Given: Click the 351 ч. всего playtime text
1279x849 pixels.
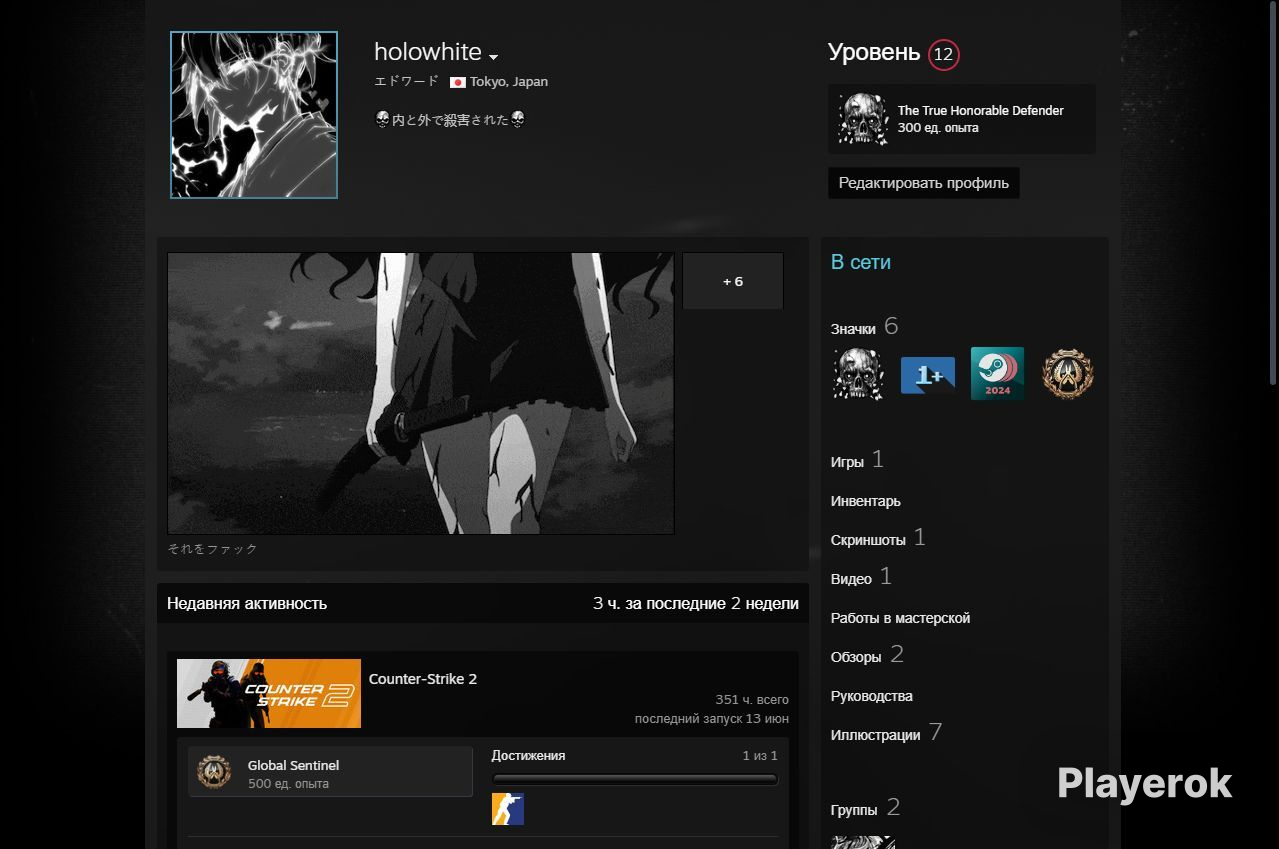Looking at the screenshot, I should (752, 700).
